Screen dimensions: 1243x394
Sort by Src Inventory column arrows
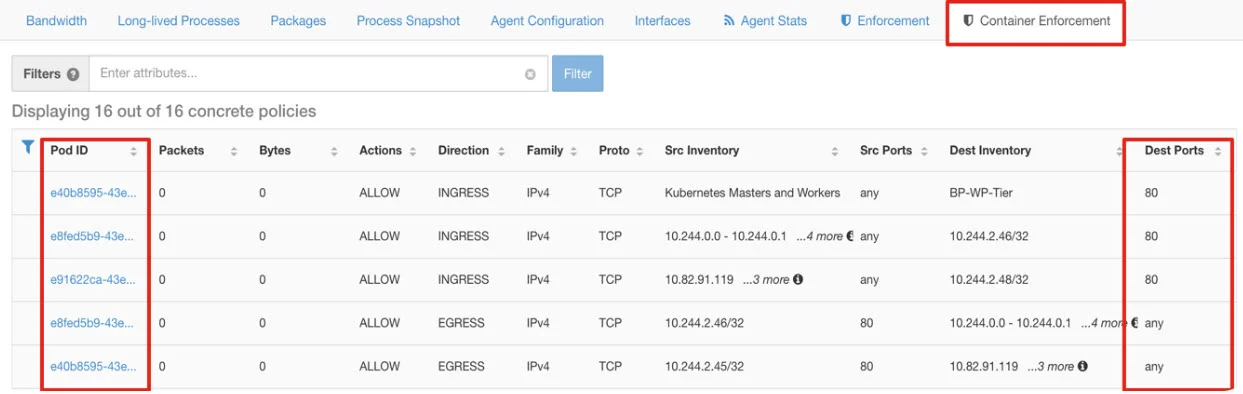click(835, 151)
